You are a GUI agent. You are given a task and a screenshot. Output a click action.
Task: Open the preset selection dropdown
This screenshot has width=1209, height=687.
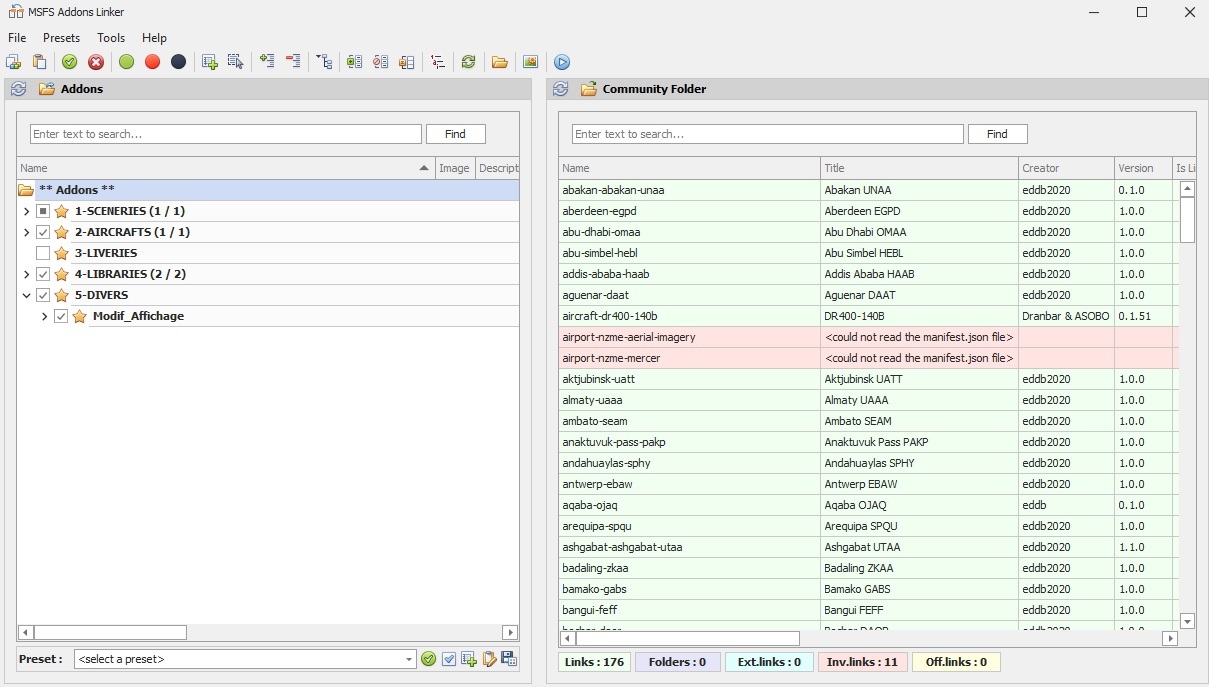coord(409,659)
